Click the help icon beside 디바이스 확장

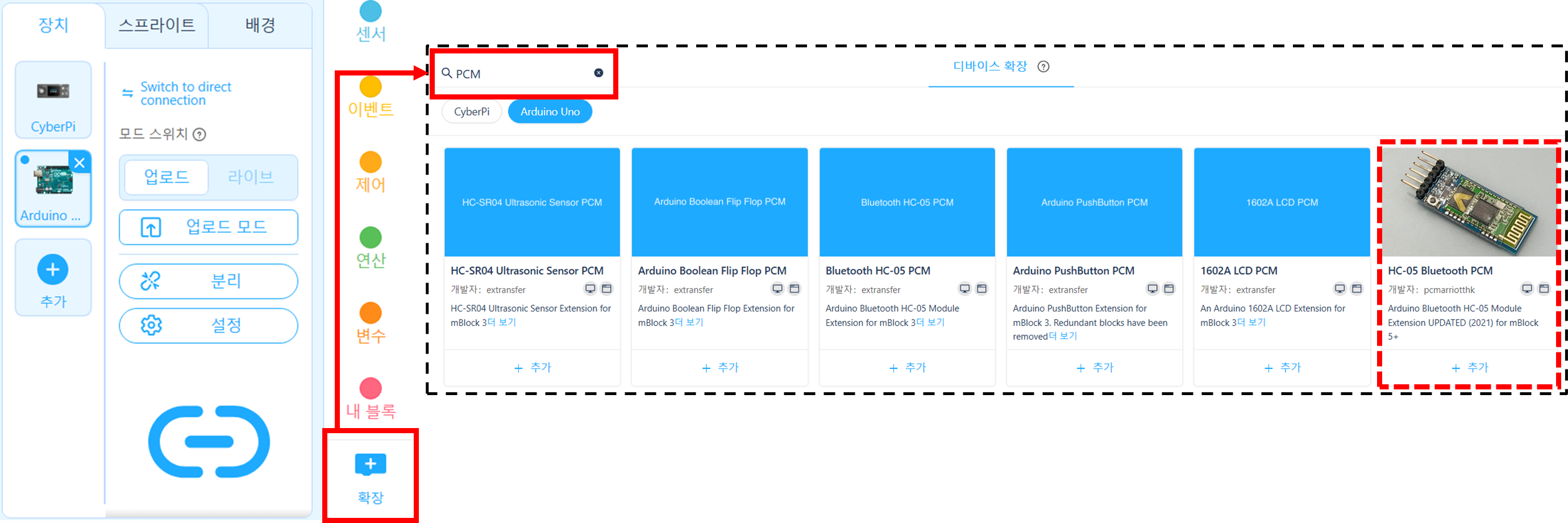click(1043, 67)
